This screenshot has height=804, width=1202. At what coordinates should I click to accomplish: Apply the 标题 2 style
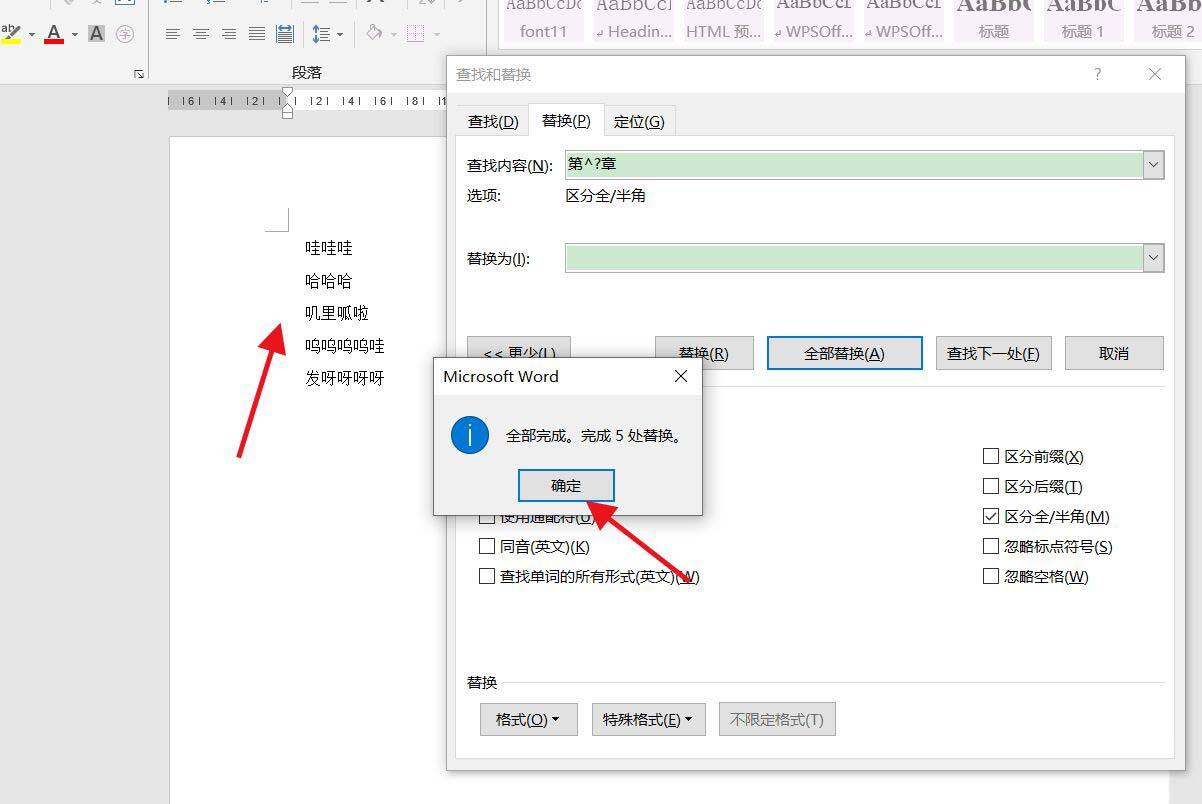(1167, 21)
